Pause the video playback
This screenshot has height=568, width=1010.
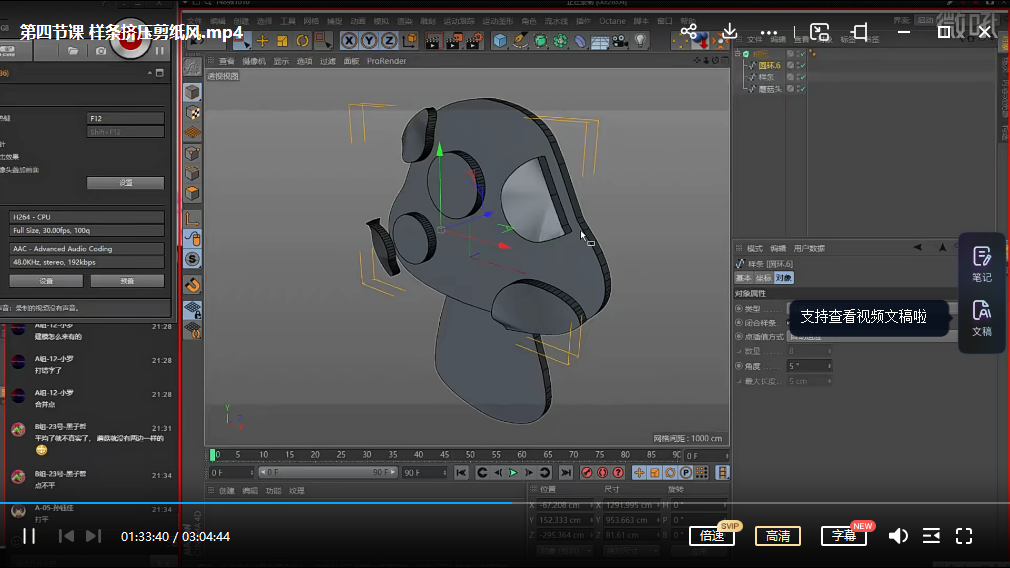(x=29, y=536)
